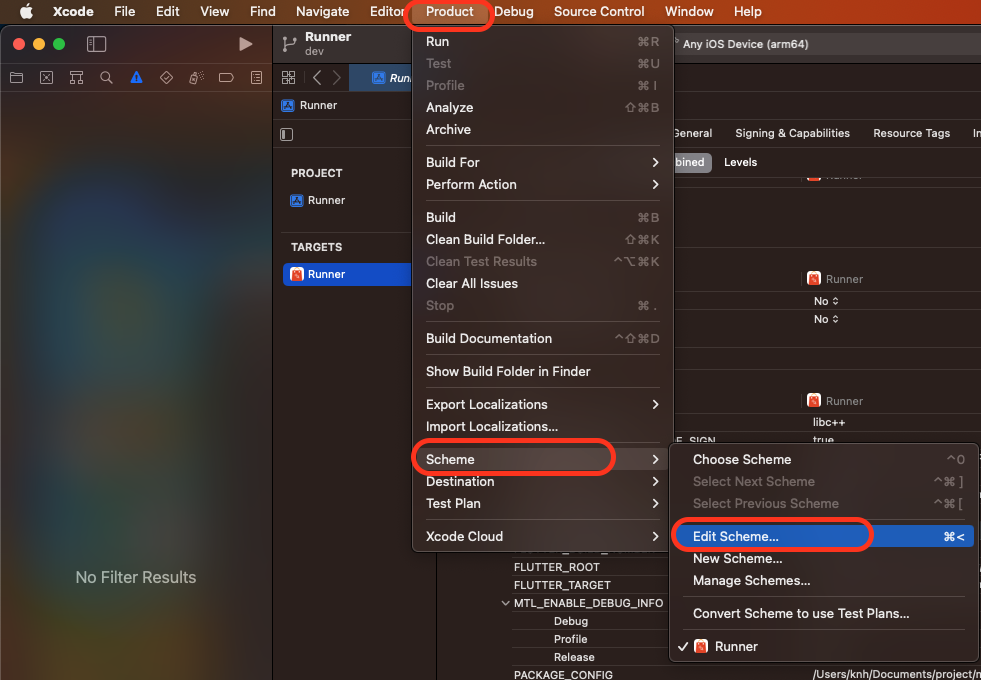Choose Import Localizations...

click(542, 427)
